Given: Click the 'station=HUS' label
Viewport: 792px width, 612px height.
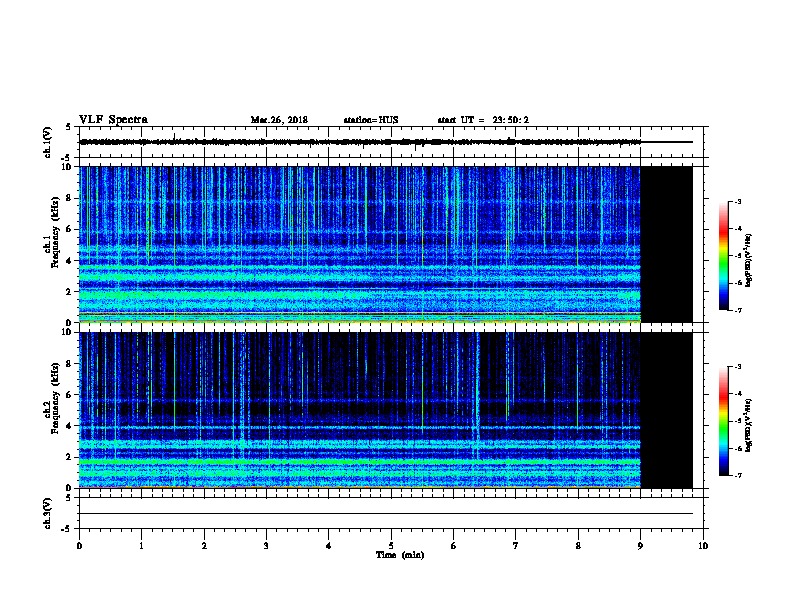Looking at the screenshot, I should pos(371,120).
